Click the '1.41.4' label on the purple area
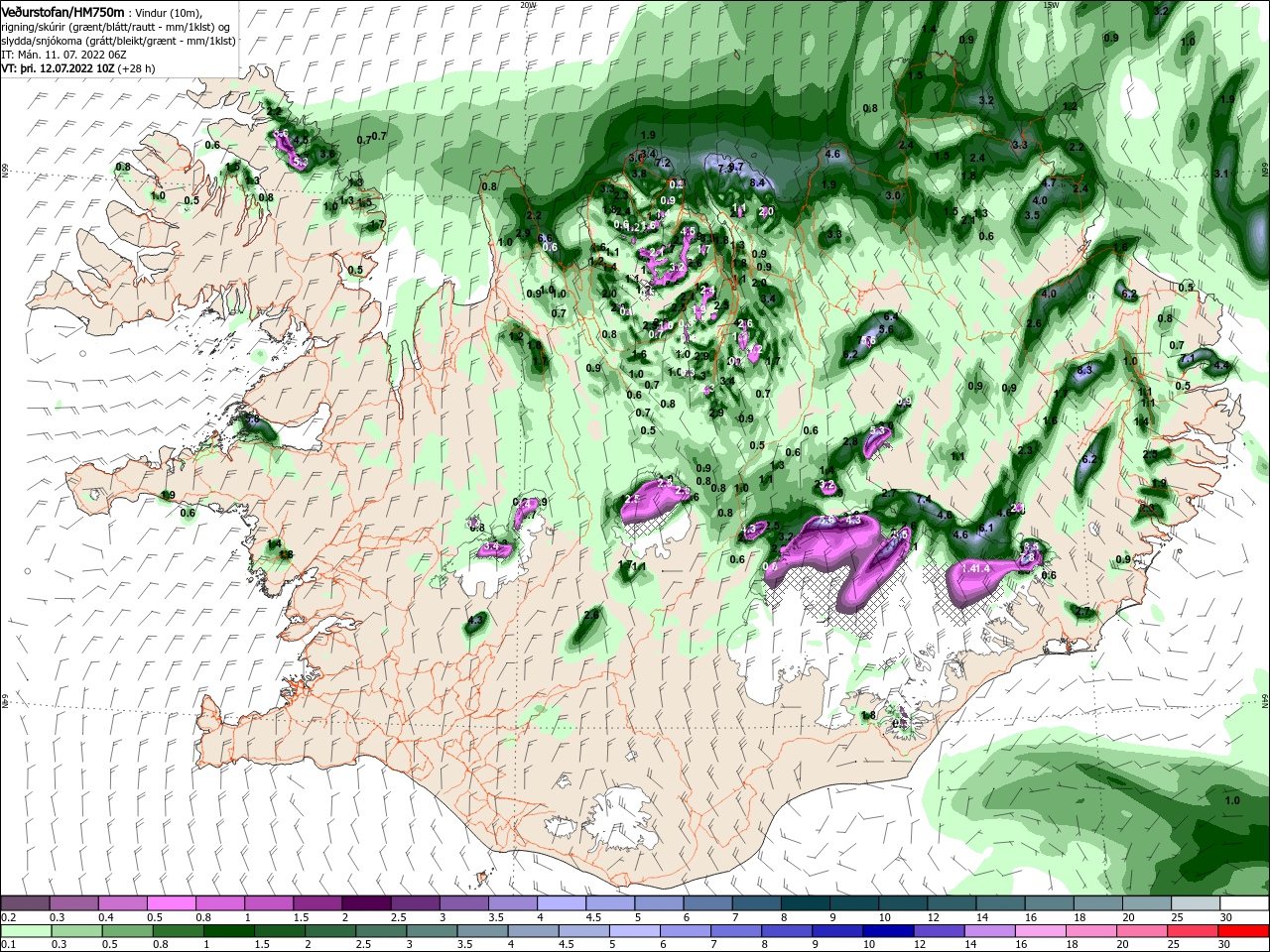 (x=977, y=568)
